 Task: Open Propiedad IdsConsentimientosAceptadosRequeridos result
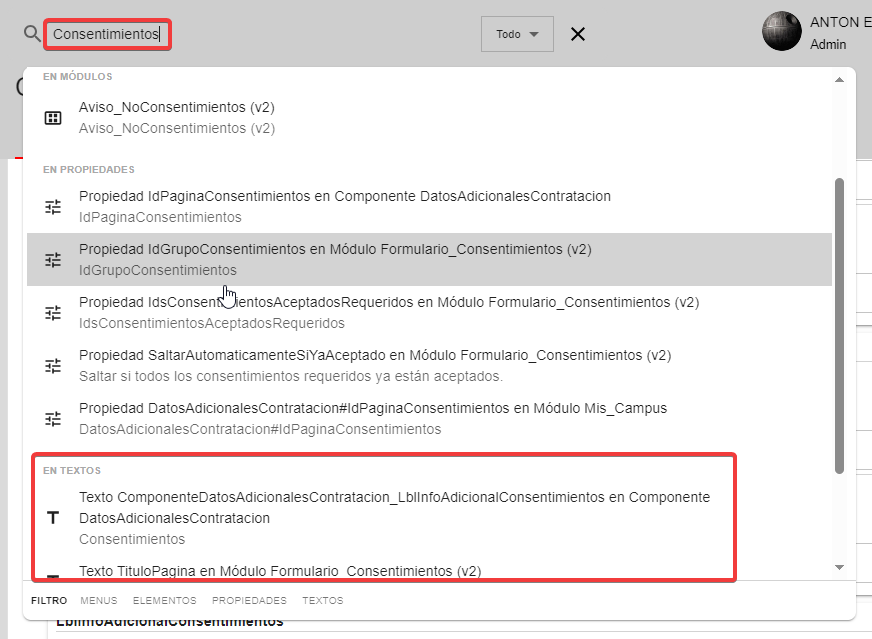tap(429, 313)
